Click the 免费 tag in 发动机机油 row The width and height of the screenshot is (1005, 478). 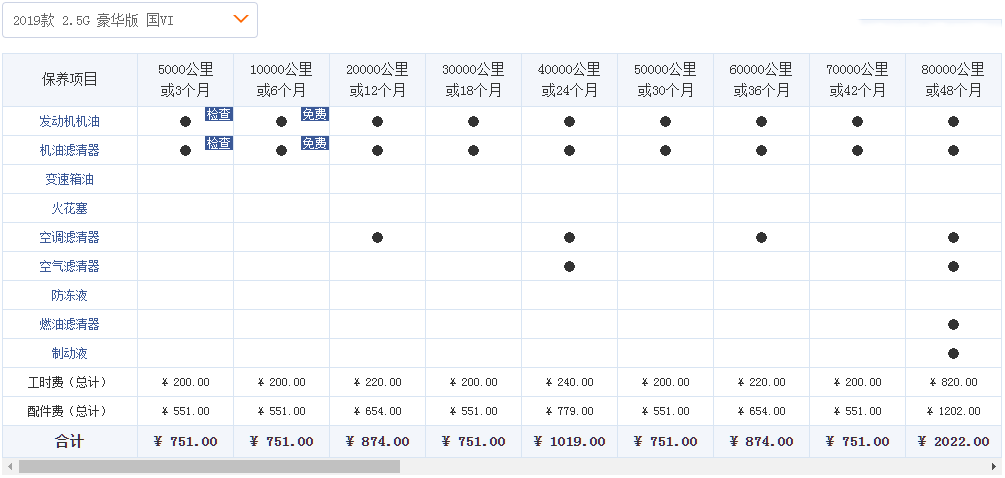click(315, 114)
